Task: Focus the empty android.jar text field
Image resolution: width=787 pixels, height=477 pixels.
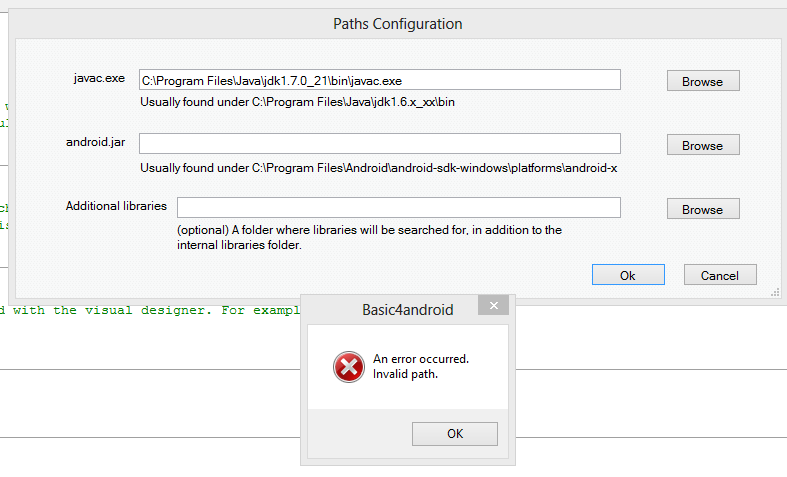Action: pyautogui.click(x=379, y=144)
